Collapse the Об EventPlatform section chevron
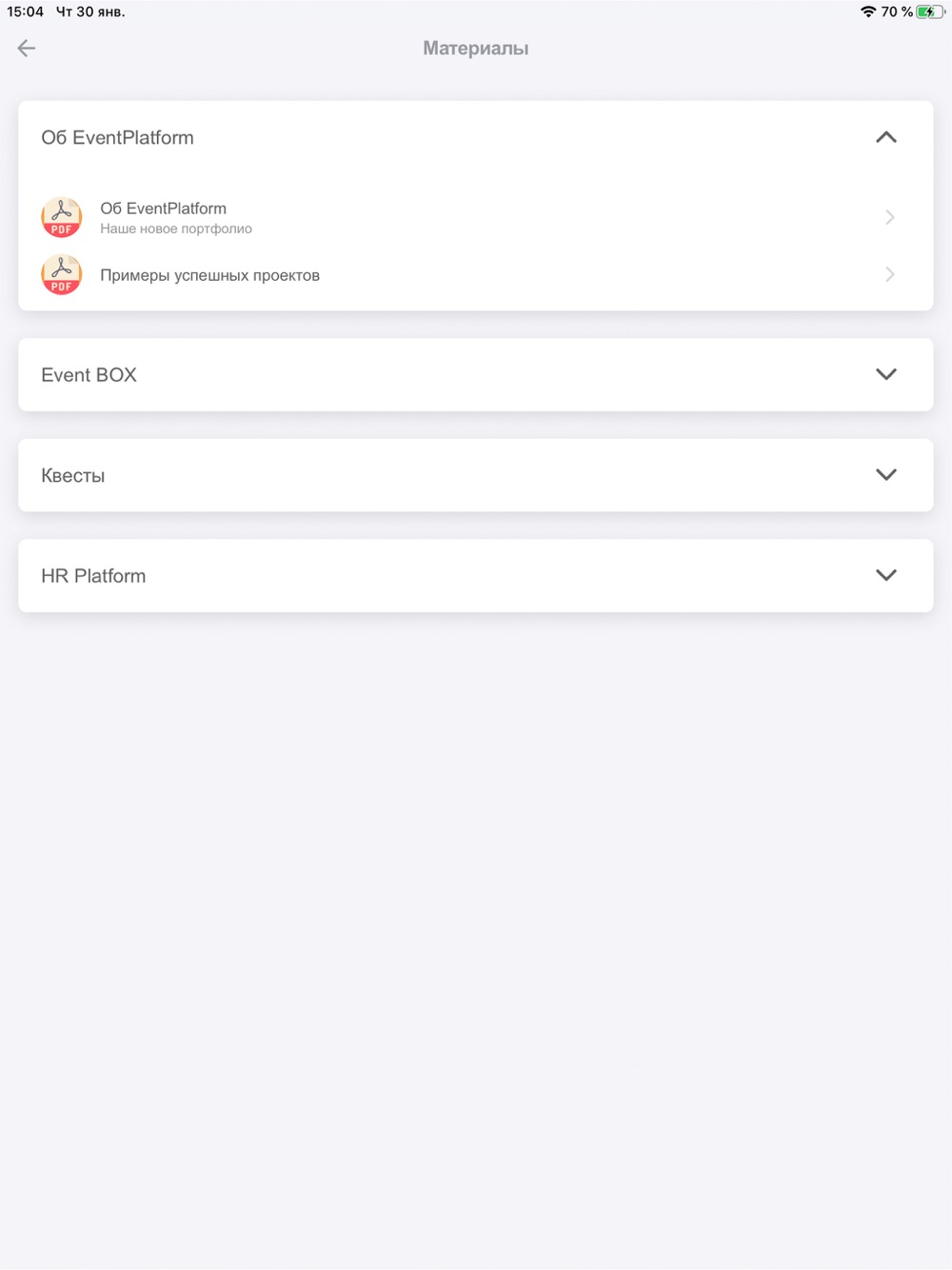The image size is (952, 1270). point(886,137)
